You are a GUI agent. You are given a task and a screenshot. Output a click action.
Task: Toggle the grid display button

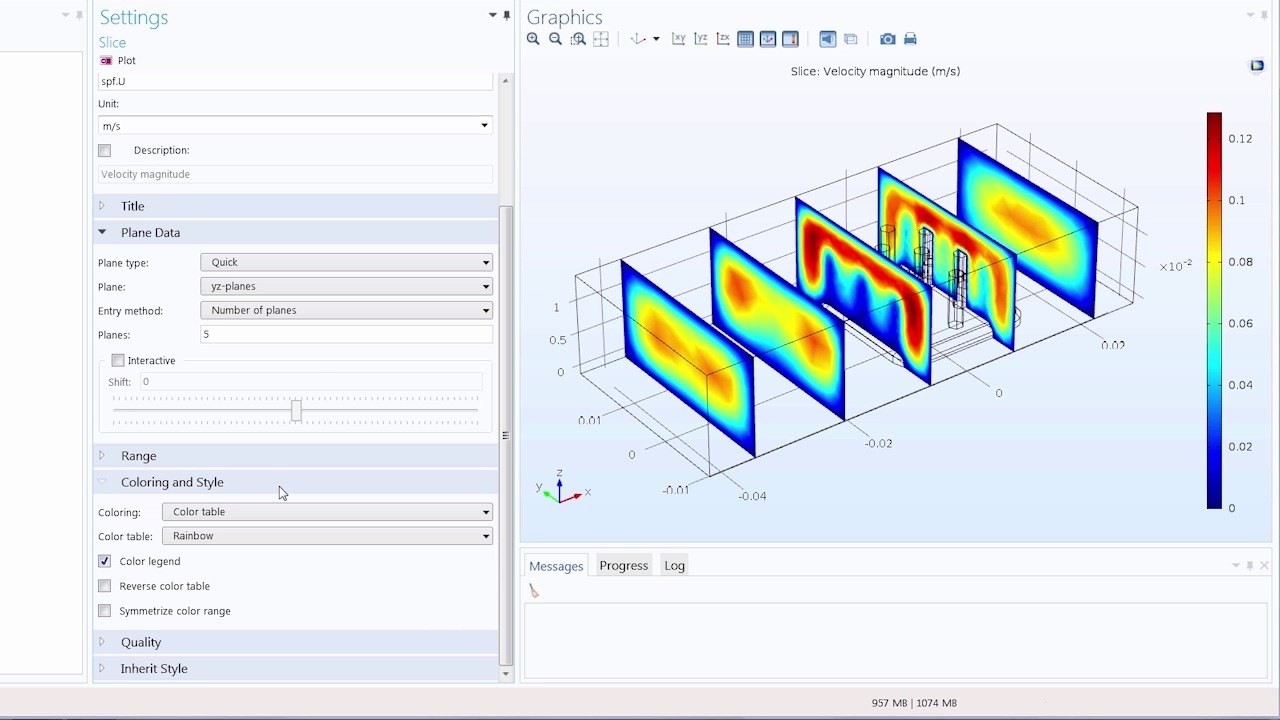point(745,39)
